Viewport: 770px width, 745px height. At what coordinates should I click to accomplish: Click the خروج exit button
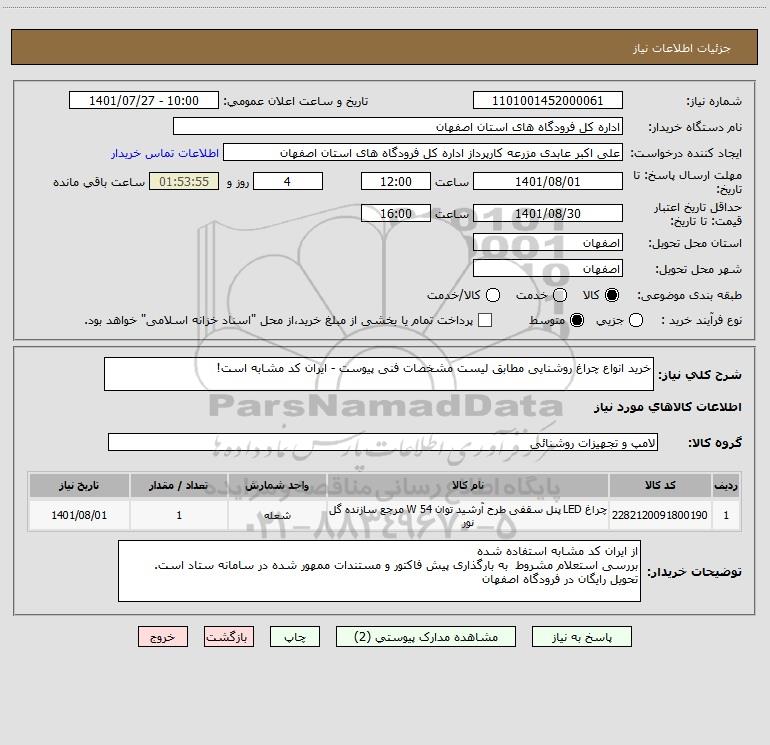(x=163, y=637)
